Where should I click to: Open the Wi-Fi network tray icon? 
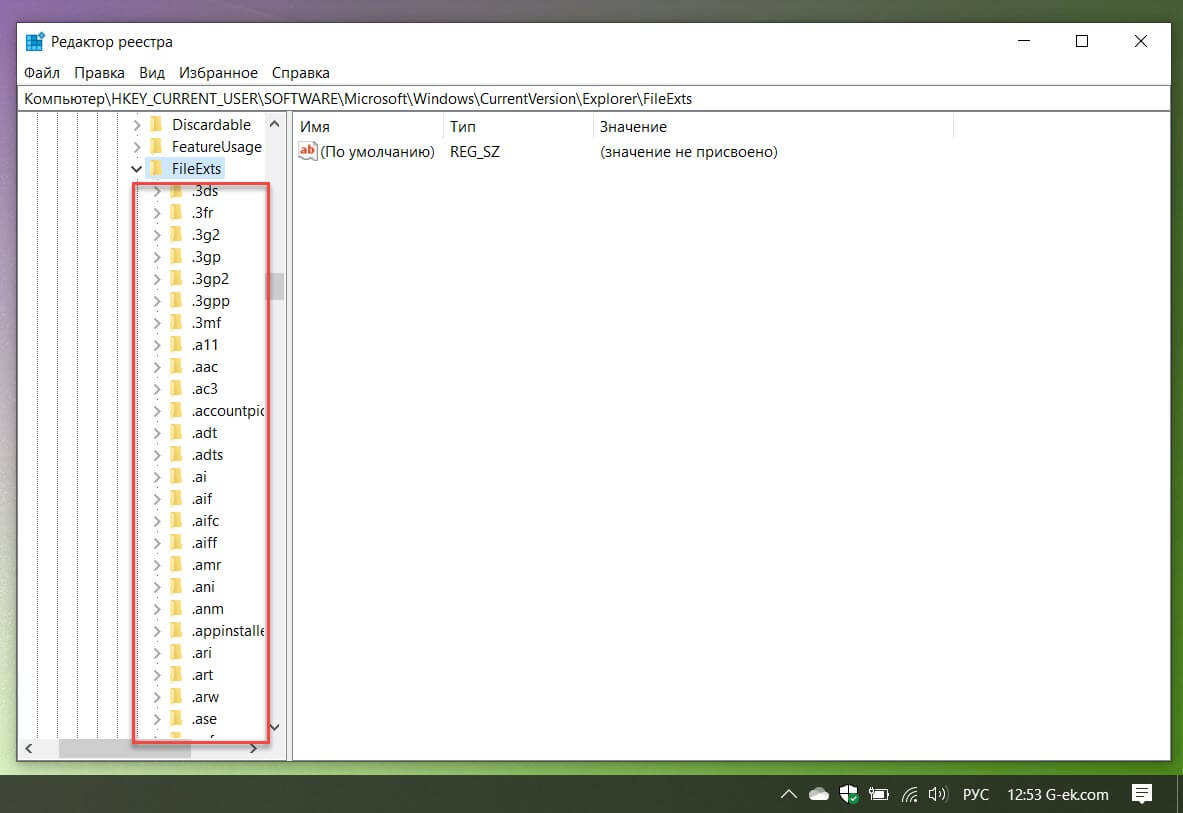pos(909,794)
